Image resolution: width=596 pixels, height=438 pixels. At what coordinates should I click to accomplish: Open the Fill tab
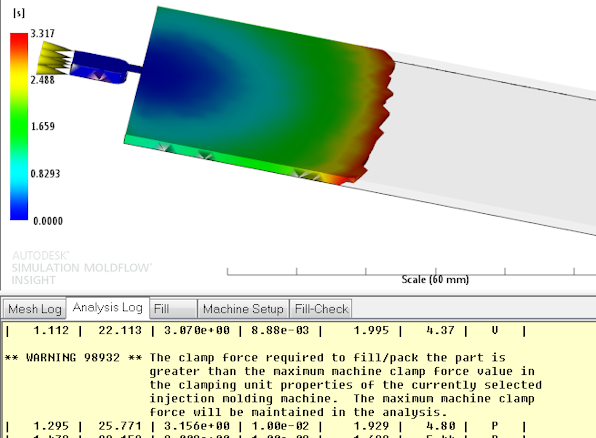click(173, 309)
